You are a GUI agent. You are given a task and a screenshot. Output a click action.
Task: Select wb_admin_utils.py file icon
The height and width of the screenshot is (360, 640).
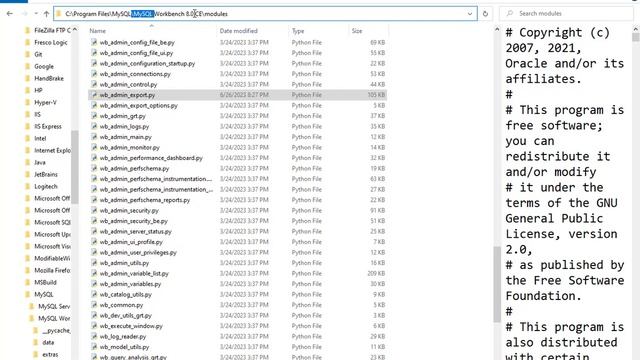94,263
